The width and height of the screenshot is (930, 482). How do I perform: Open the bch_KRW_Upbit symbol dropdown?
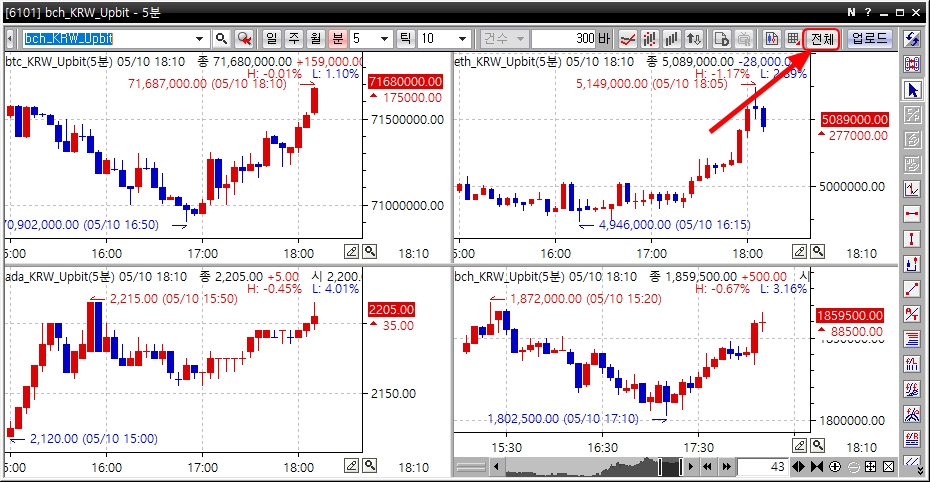pyautogui.click(x=201, y=39)
